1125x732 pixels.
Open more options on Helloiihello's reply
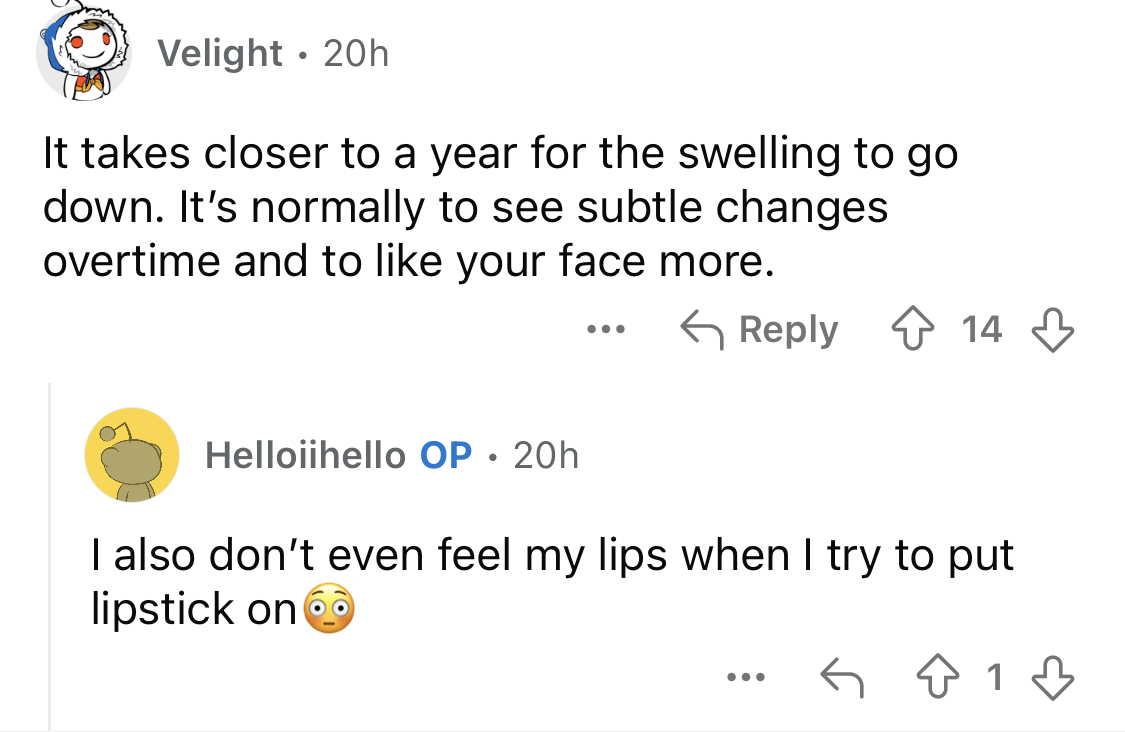pyautogui.click(x=745, y=677)
